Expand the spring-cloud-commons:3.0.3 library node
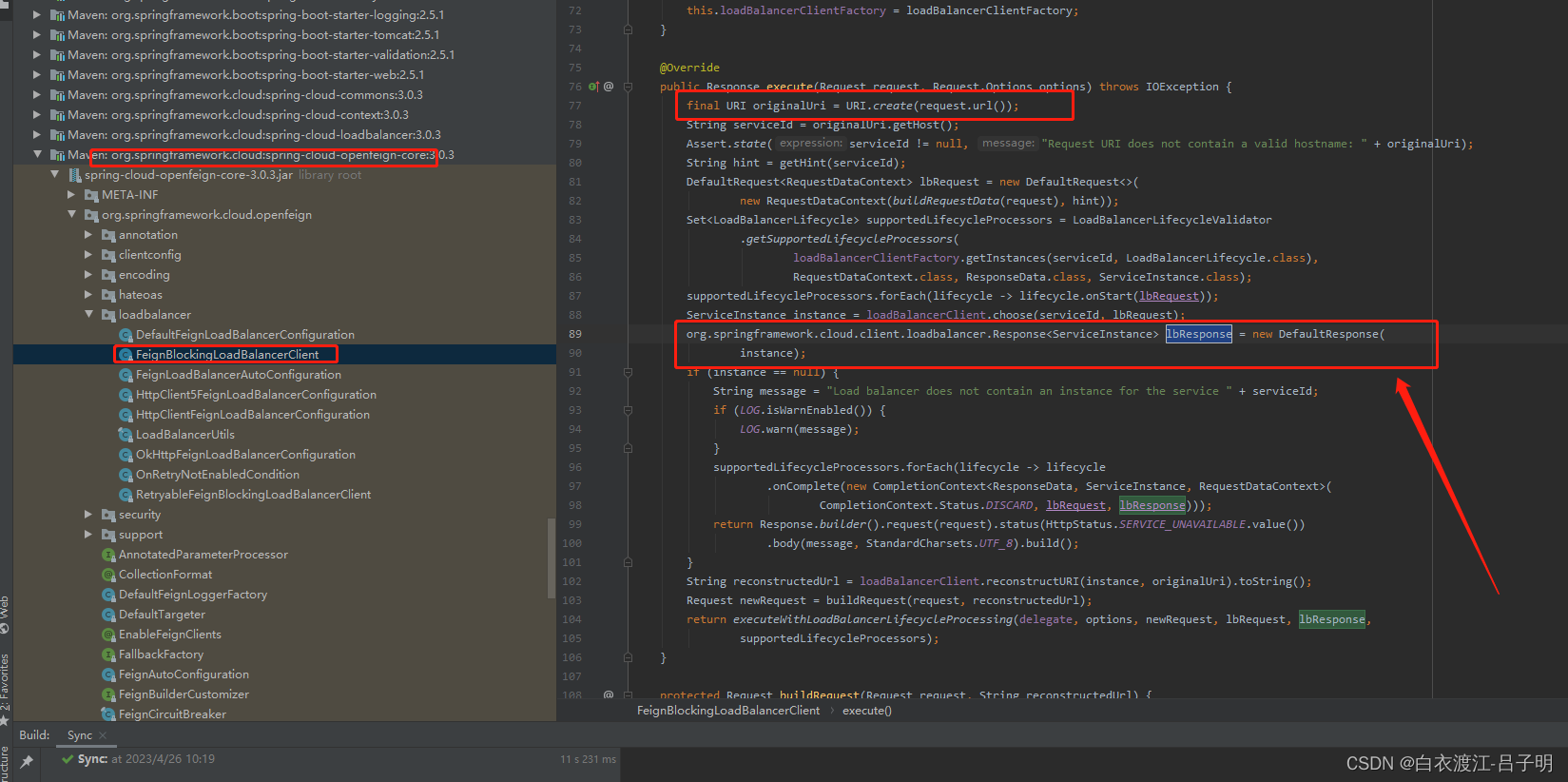The height and width of the screenshot is (782, 1568). point(37,95)
